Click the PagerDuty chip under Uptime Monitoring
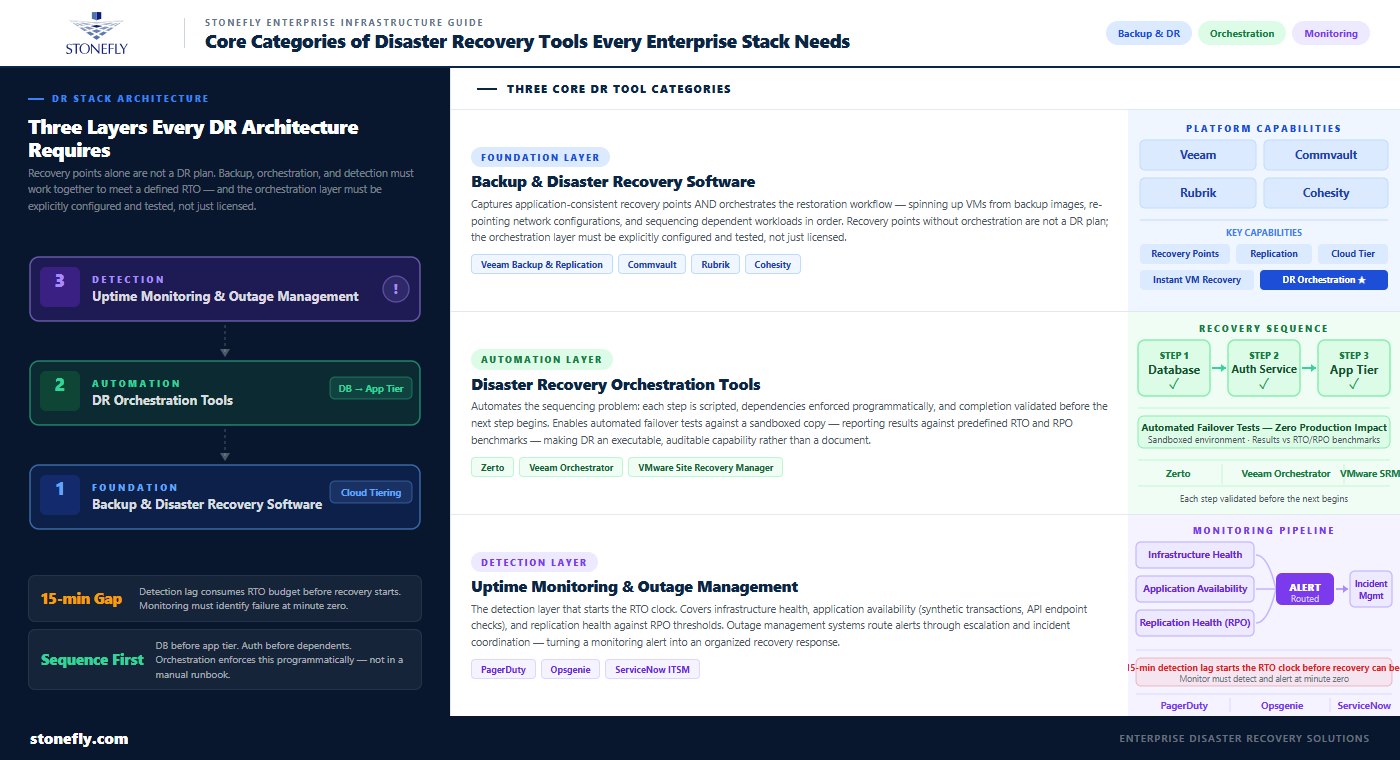The image size is (1400, 760). 503,670
